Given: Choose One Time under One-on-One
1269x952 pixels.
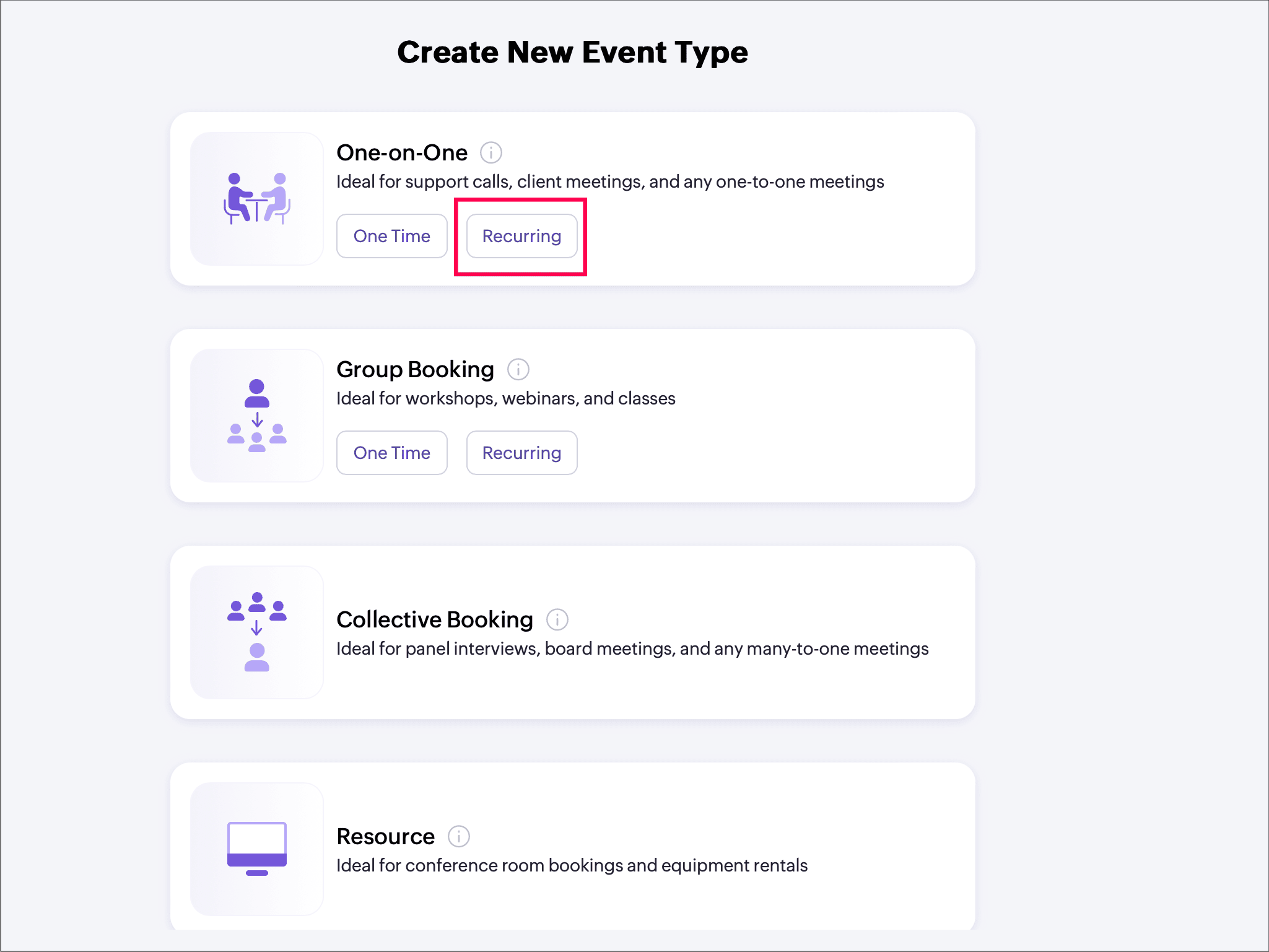Looking at the screenshot, I should [x=391, y=236].
